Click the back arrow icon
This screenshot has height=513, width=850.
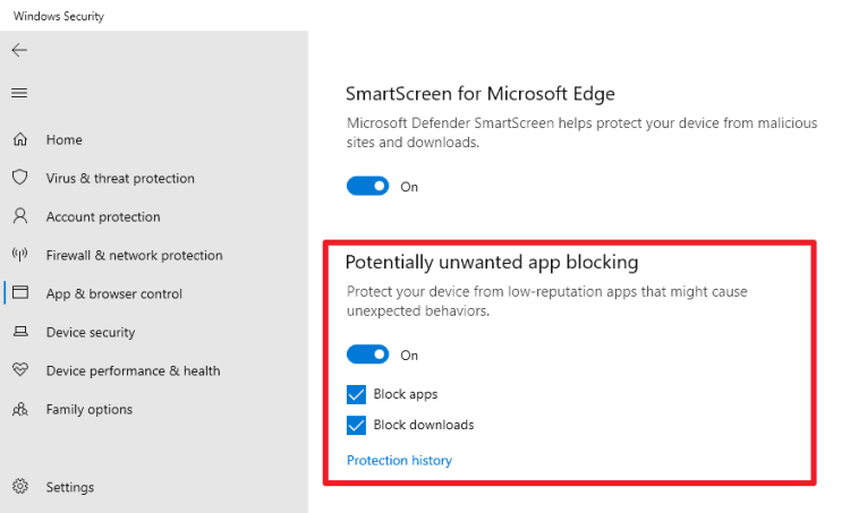coord(20,50)
